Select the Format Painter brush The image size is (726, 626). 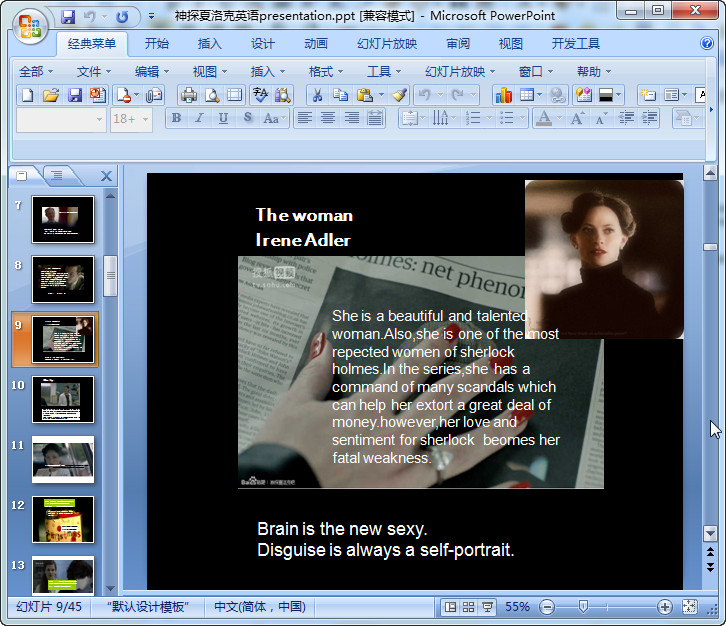point(399,95)
